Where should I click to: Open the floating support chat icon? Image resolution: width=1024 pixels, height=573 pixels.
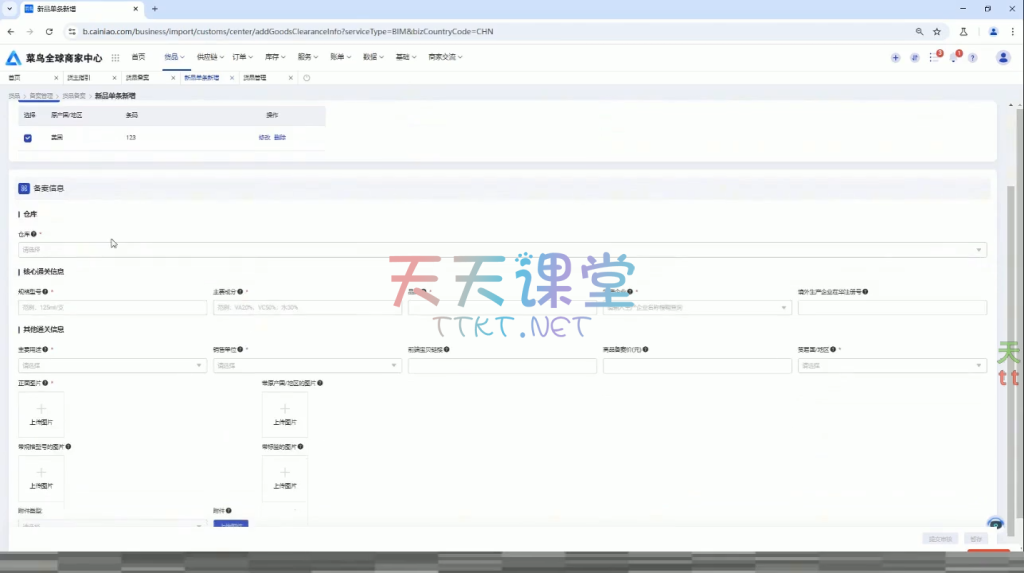(x=995, y=524)
